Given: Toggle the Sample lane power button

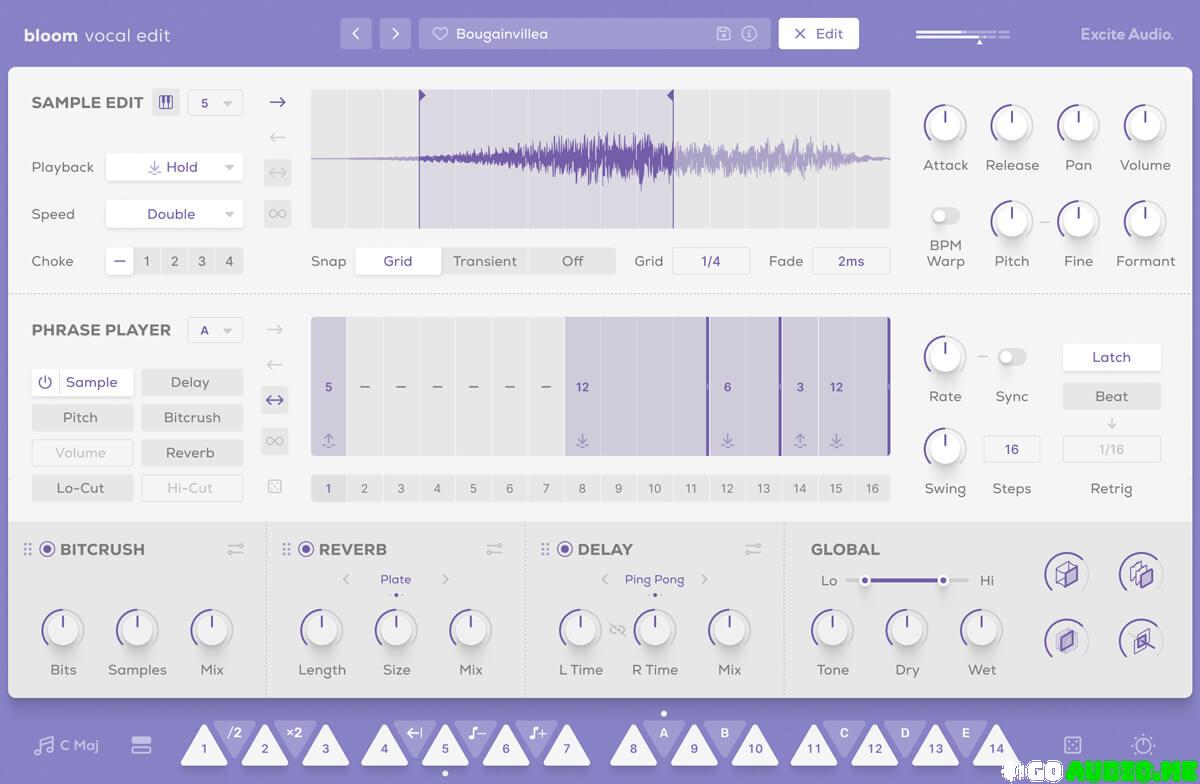Looking at the screenshot, I should (x=45, y=382).
